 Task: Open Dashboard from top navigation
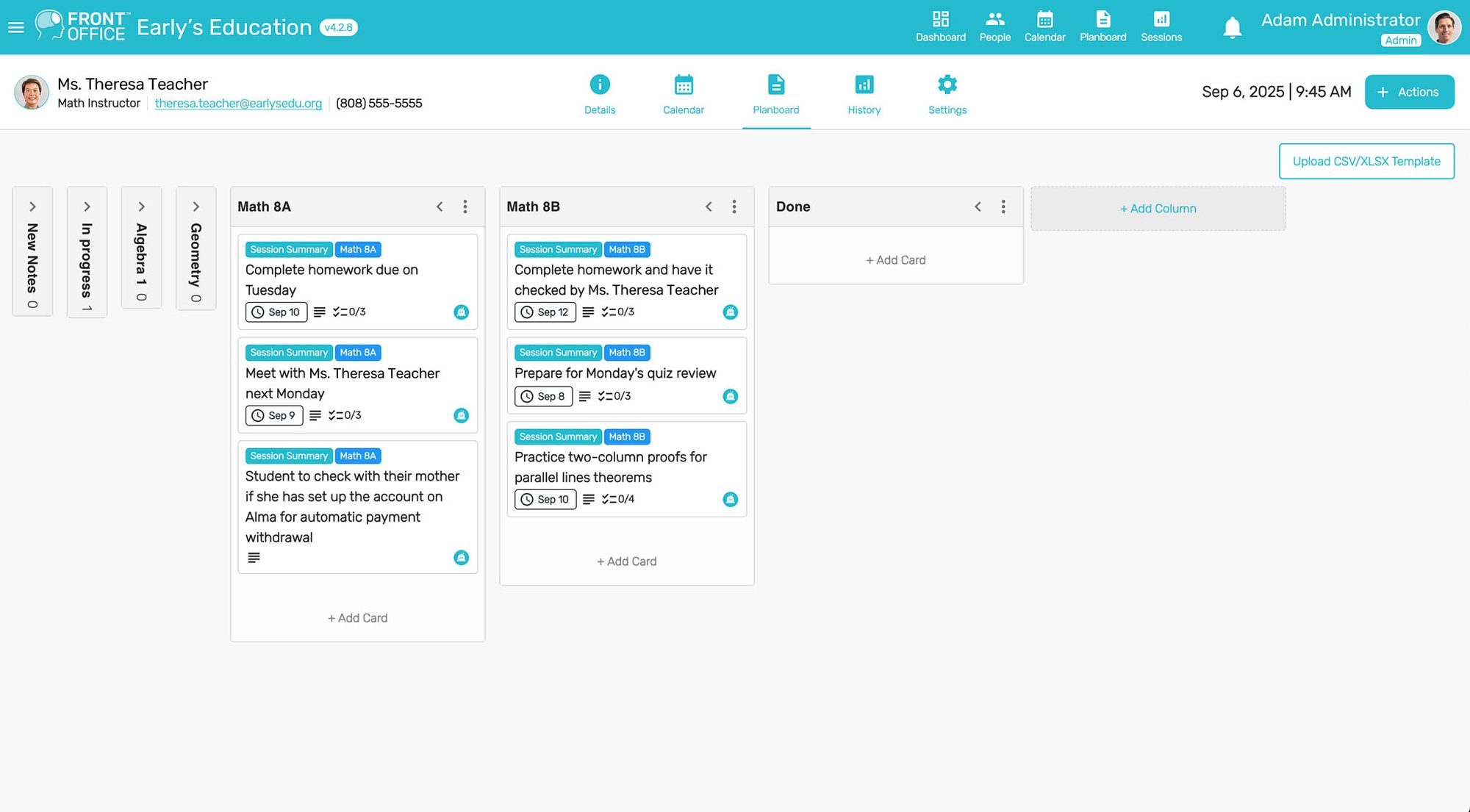(x=940, y=26)
